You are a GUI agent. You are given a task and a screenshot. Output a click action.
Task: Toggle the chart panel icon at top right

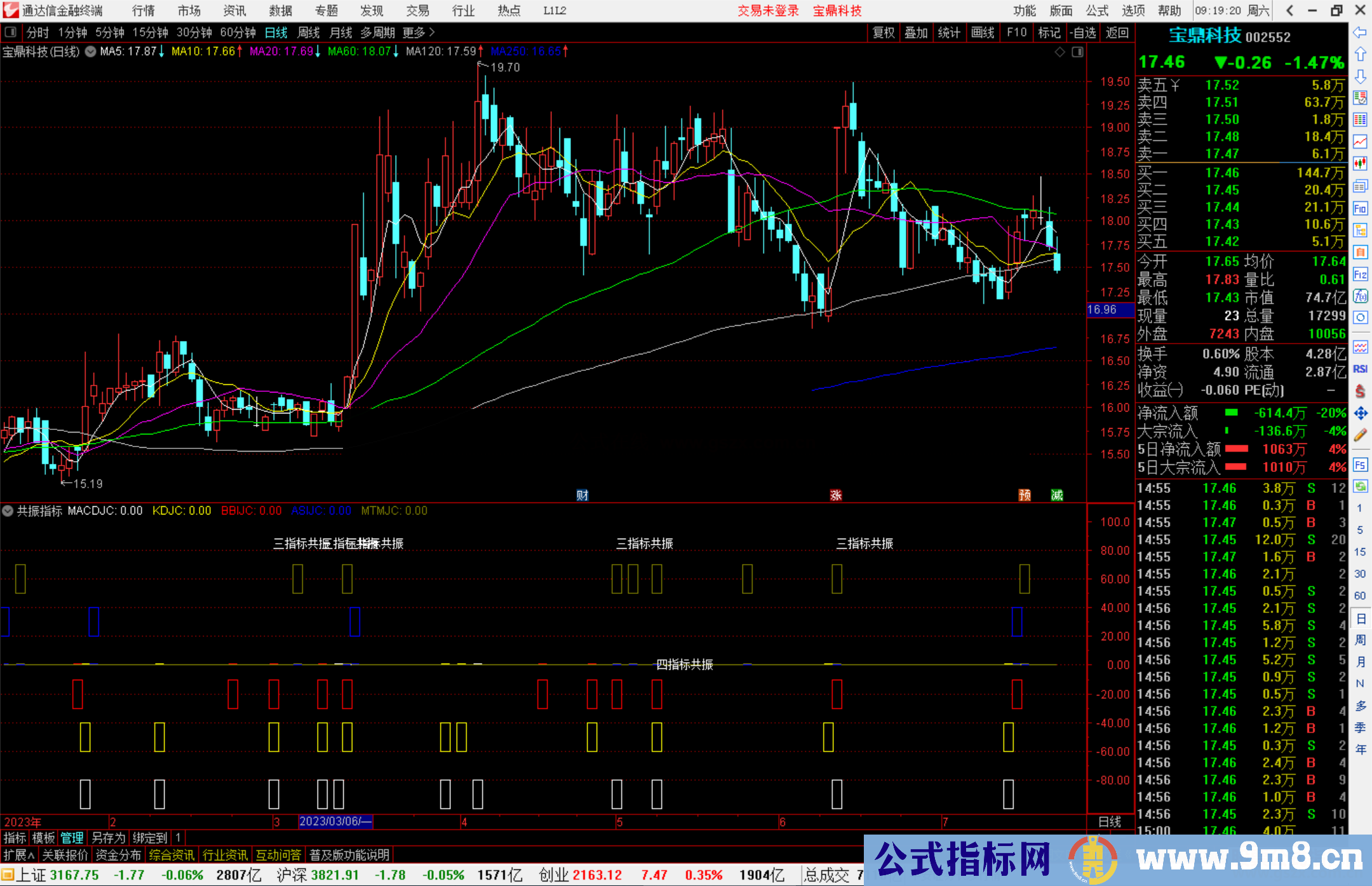[1077, 52]
